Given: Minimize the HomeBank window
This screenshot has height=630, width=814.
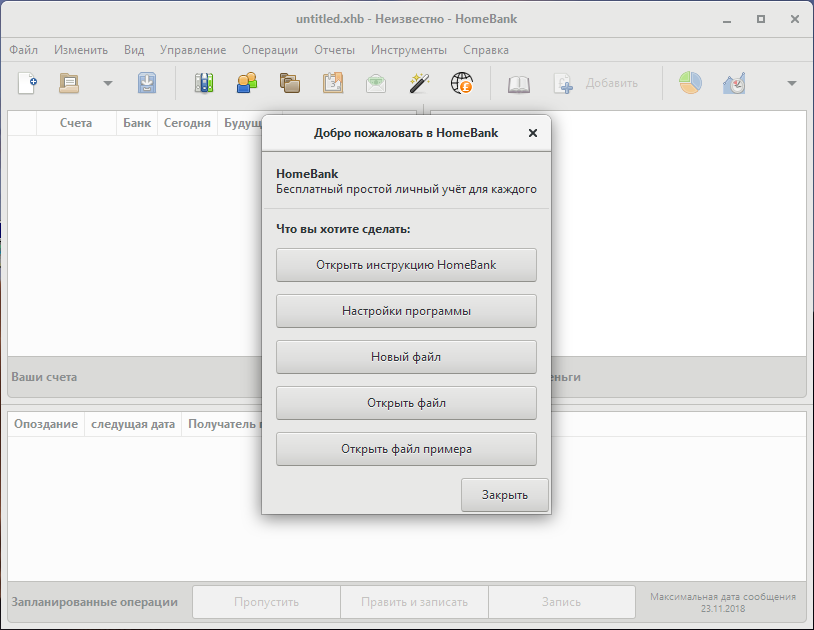Looking at the screenshot, I should (x=727, y=20).
